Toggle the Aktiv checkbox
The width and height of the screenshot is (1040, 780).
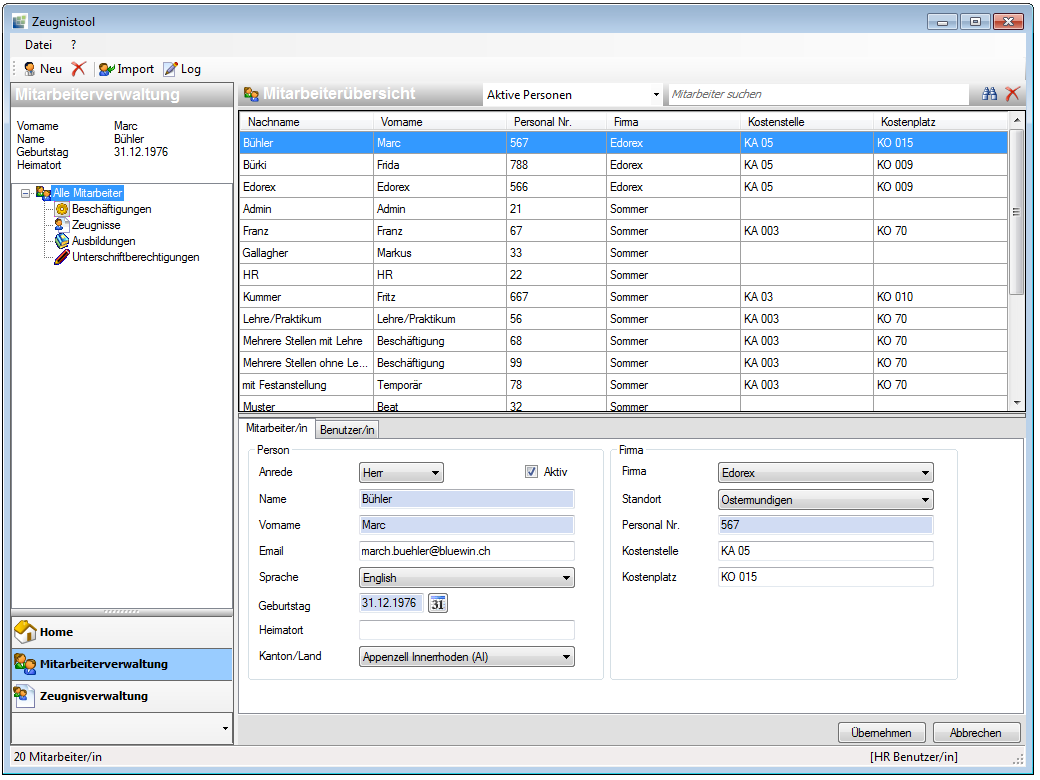[531, 472]
